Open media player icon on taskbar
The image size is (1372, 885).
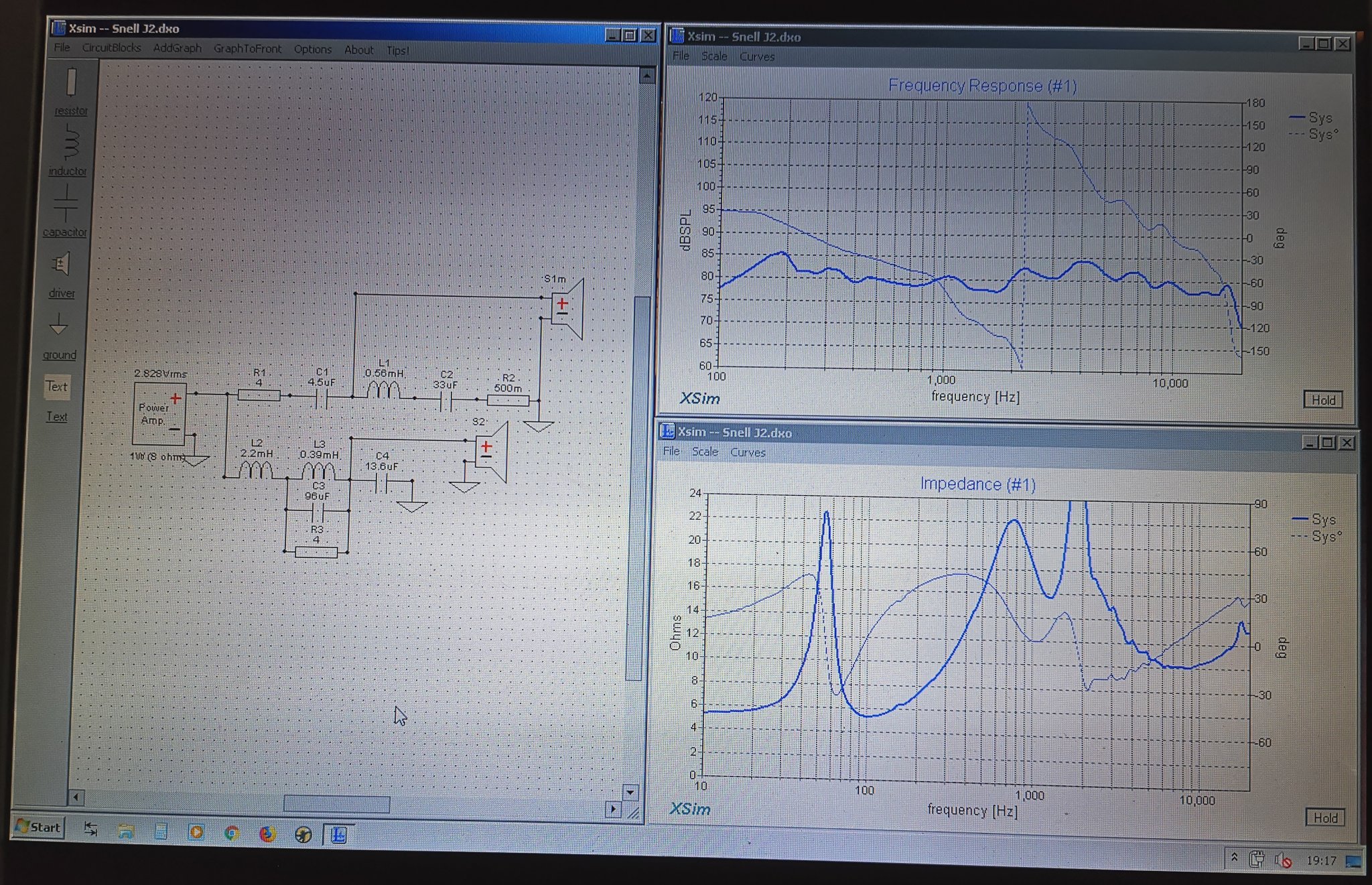pos(196,832)
